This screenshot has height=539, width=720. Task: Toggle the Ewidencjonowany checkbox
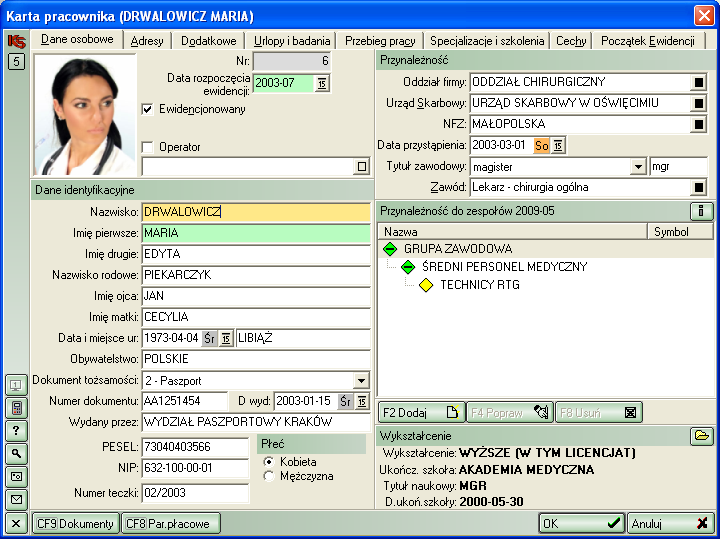148,109
